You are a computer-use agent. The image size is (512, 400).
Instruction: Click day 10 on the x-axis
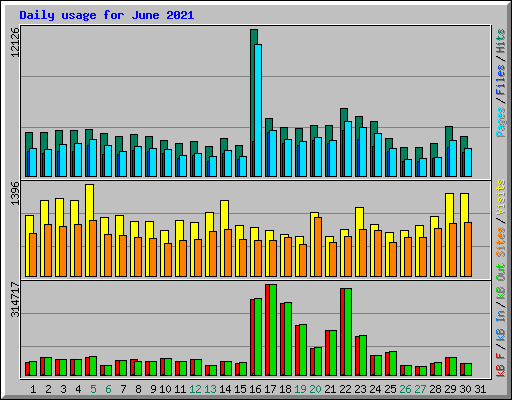tap(165, 389)
